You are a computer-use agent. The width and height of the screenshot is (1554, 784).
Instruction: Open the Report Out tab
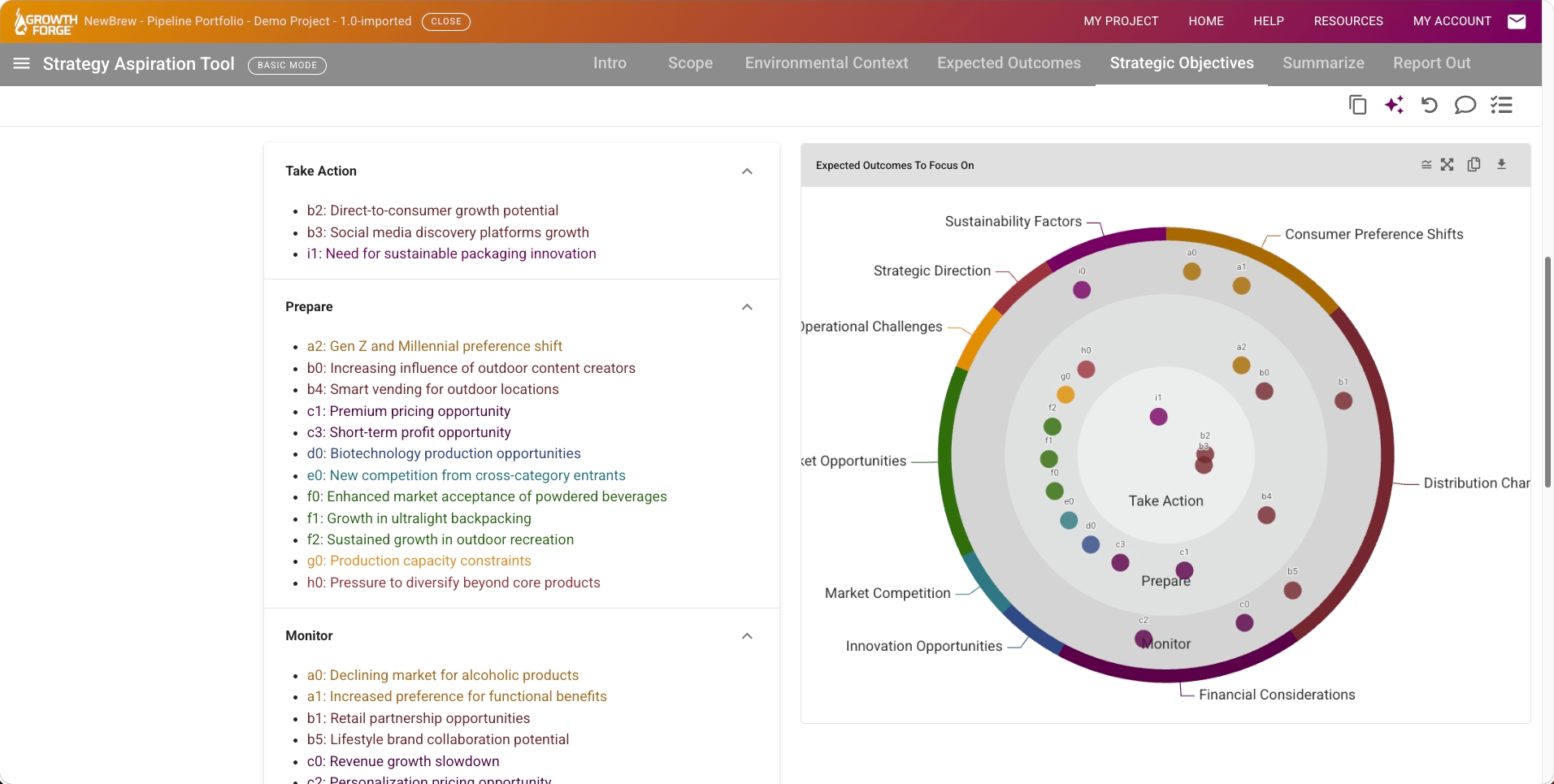click(x=1431, y=63)
